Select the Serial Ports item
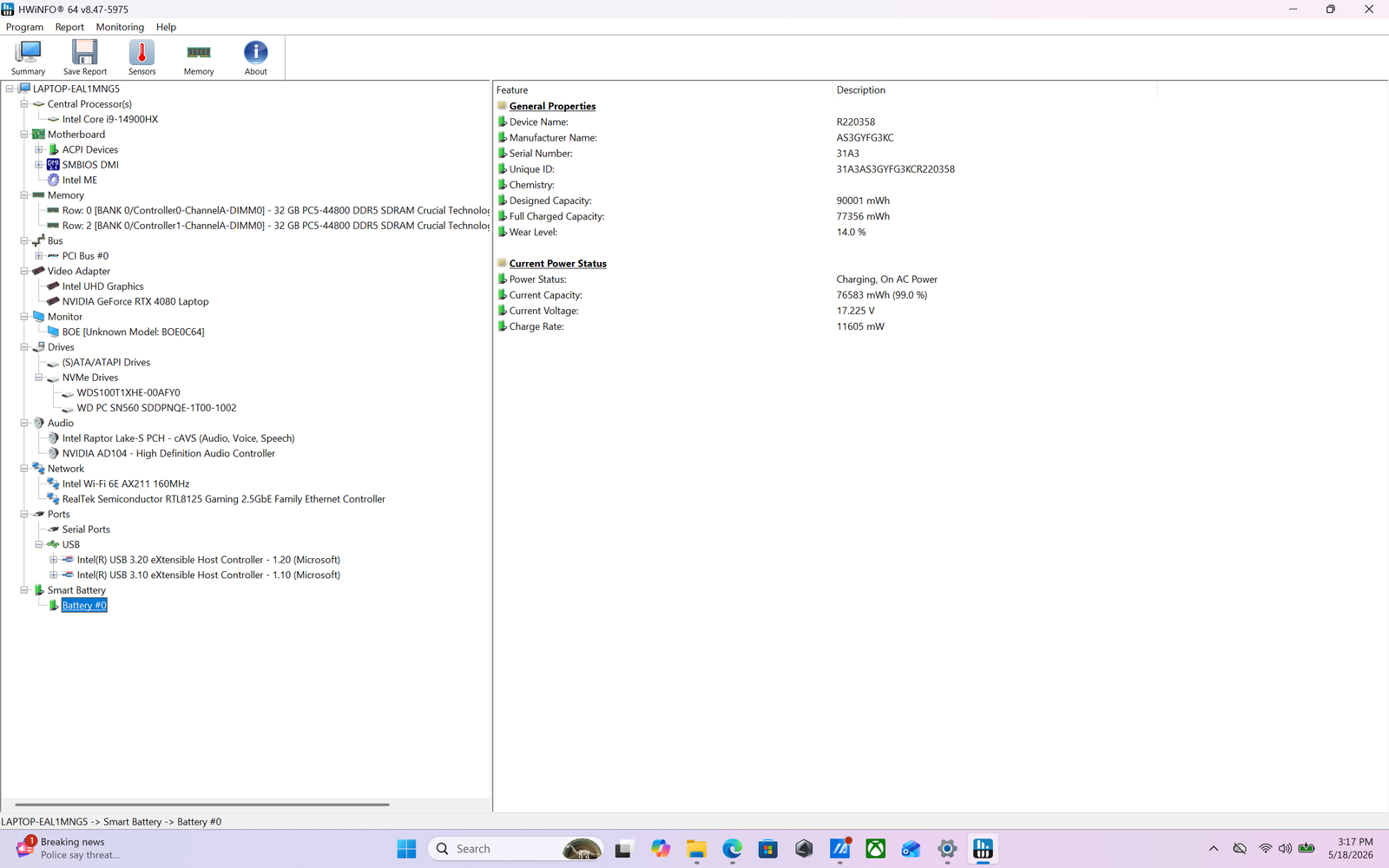Viewport: 1389px width, 868px height. coord(86,529)
